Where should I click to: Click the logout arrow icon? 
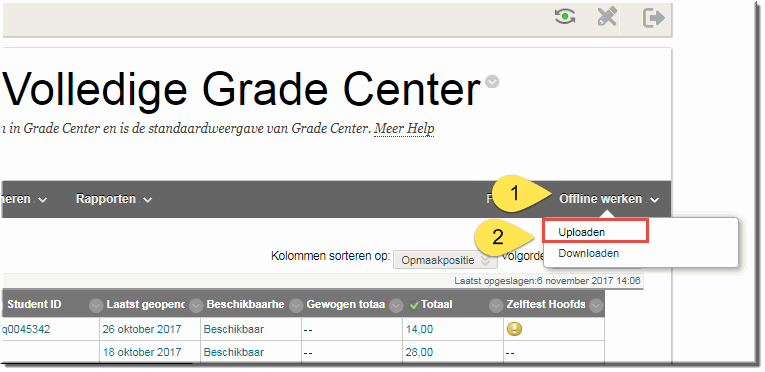pyautogui.click(x=653, y=18)
